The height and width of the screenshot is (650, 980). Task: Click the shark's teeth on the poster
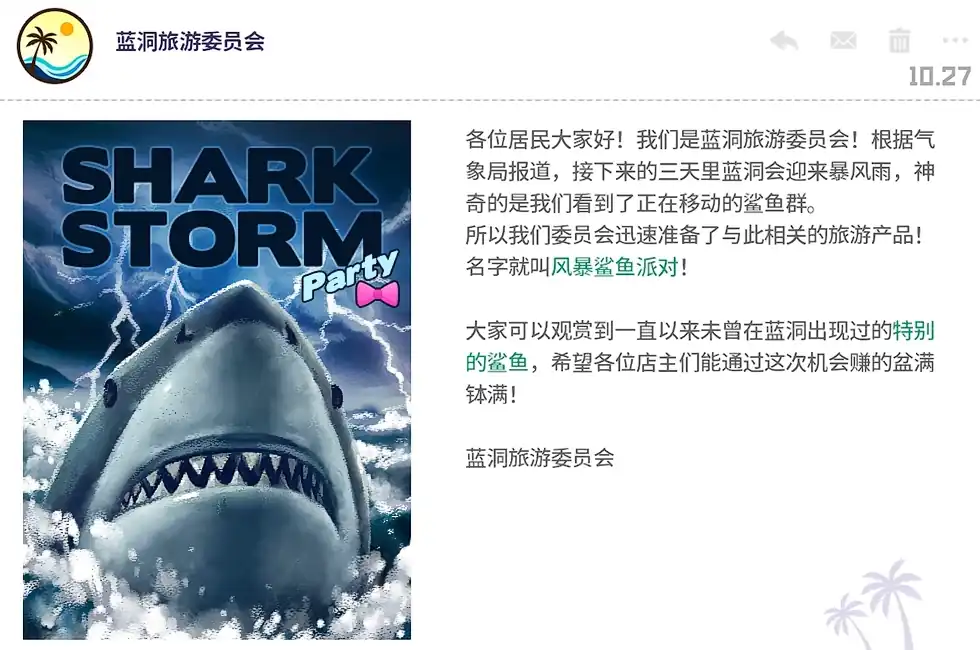pyautogui.click(x=222, y=476)
